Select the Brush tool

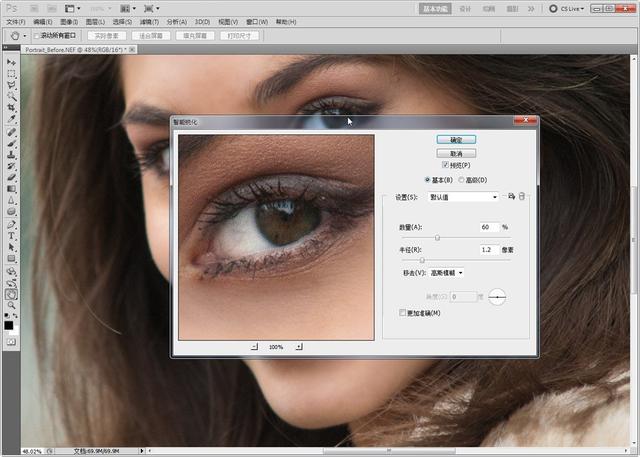pos(11,144)
